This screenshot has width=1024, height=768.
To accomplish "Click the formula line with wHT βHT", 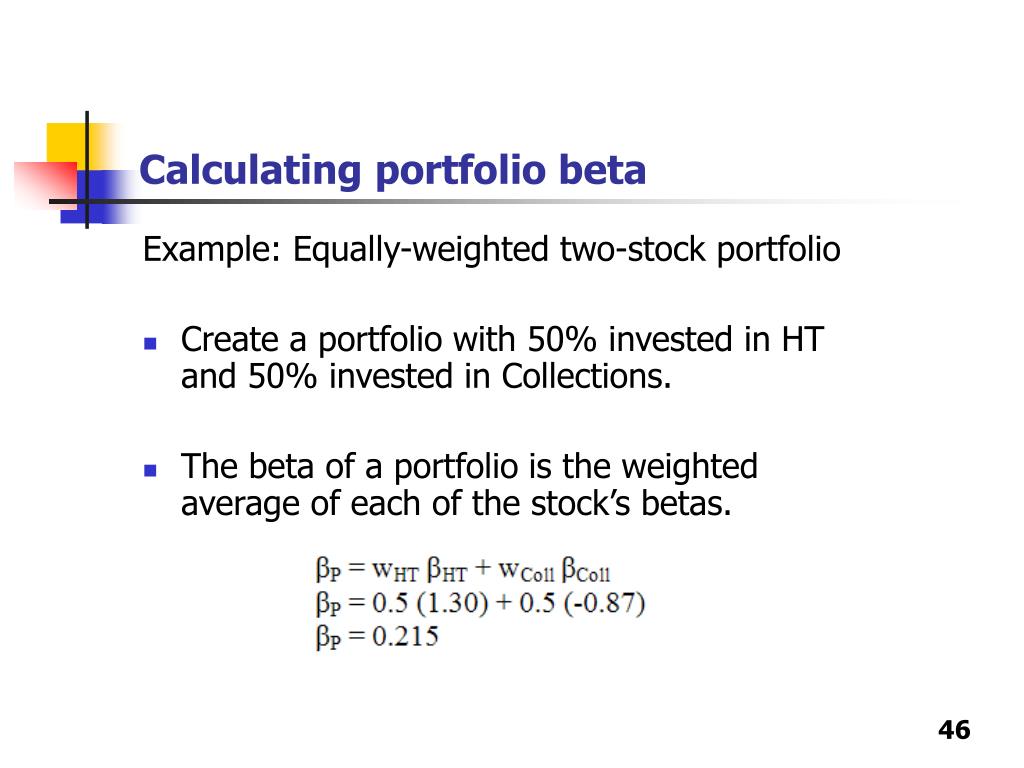I will click(x=463, y=569).
